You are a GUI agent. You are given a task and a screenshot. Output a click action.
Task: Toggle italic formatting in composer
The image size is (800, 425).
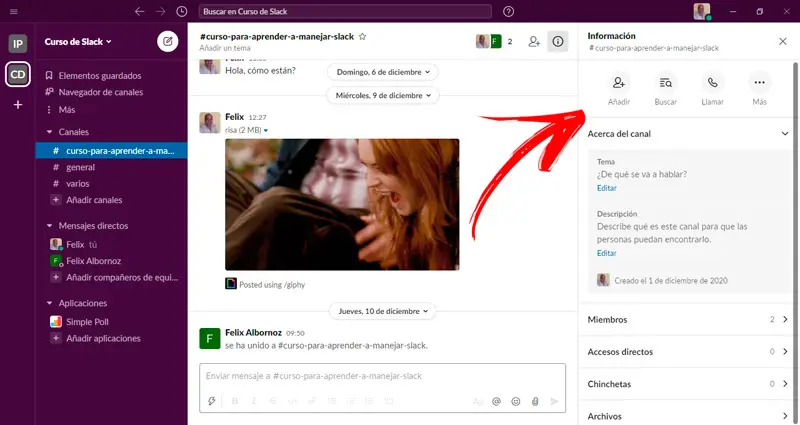tap(254, 402)
